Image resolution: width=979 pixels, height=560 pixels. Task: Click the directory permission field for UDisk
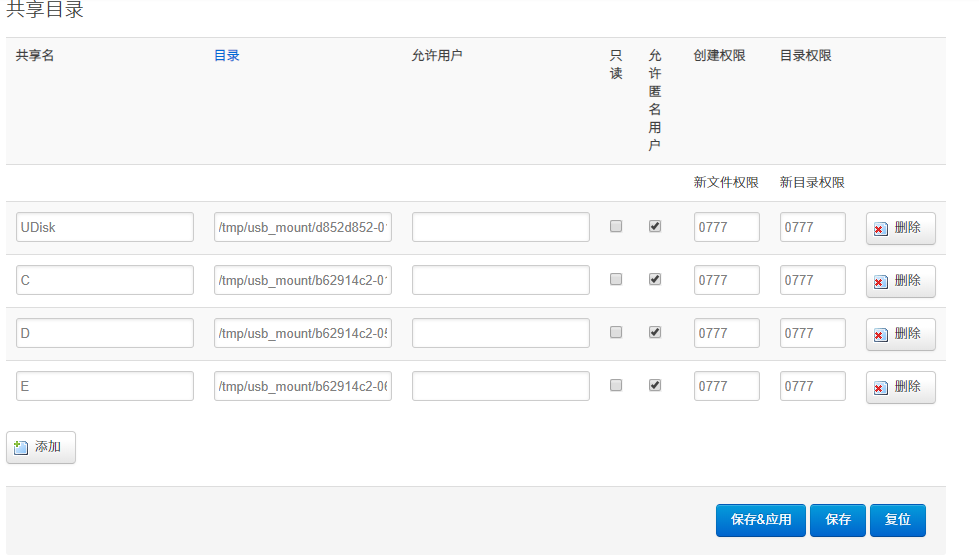pyautogui.click(x=812, y=227)
